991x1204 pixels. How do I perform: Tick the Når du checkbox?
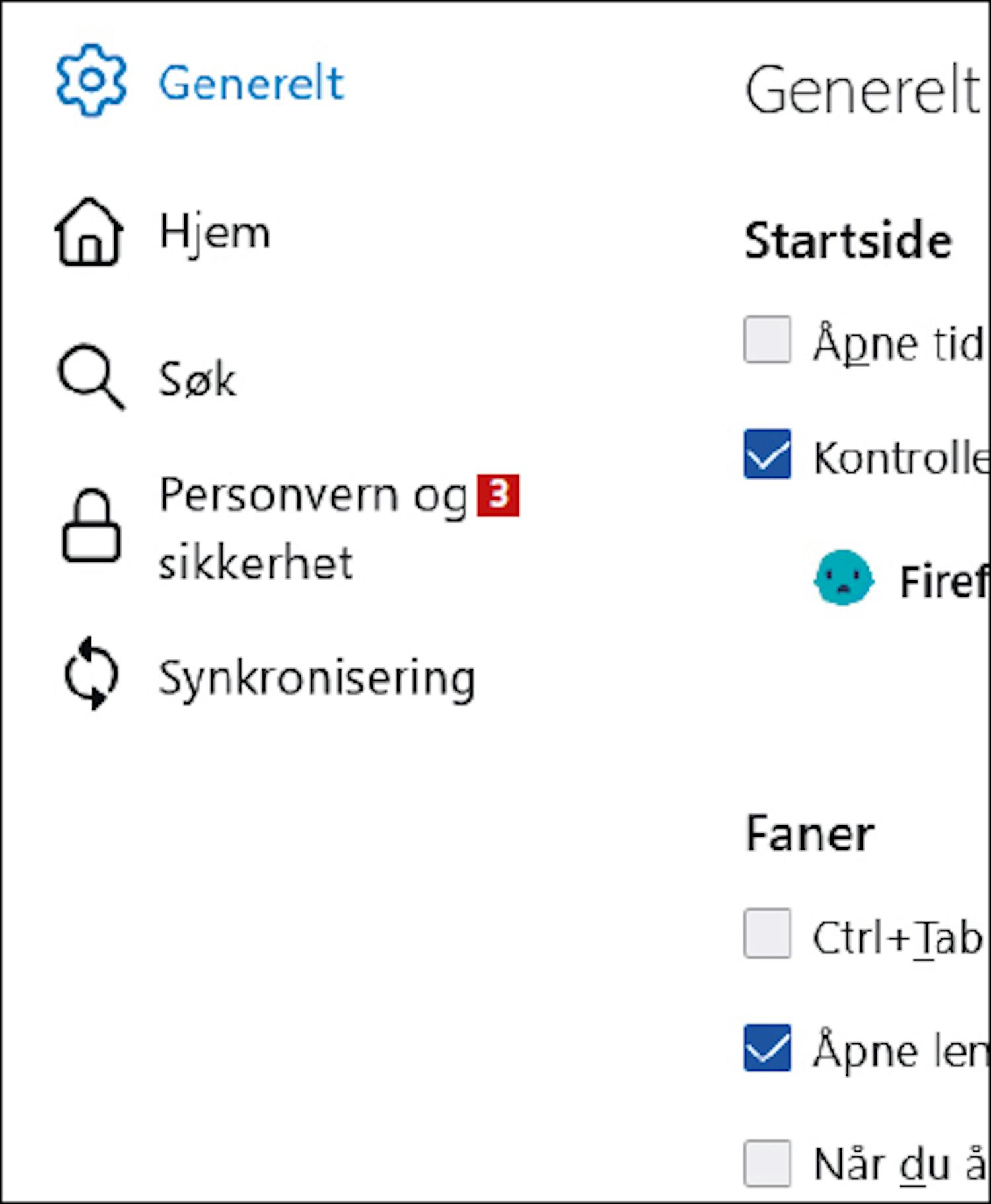point(767,1163)
